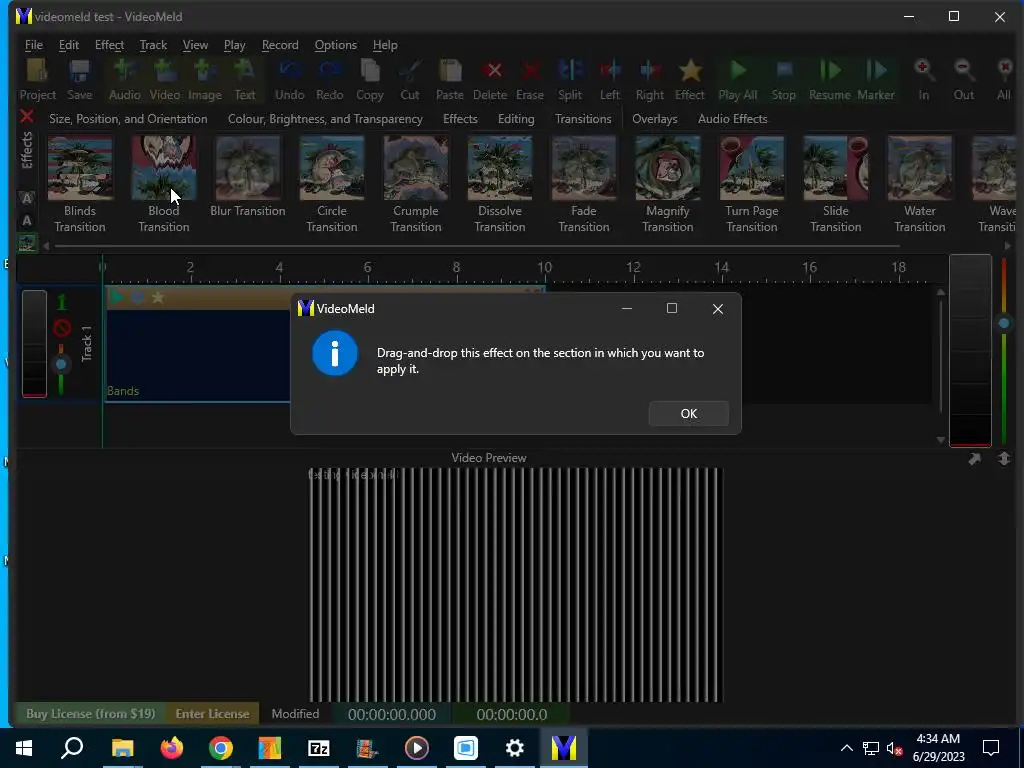
Task: Select the Crumple Transition thumbnail
Action: (416, 168)
